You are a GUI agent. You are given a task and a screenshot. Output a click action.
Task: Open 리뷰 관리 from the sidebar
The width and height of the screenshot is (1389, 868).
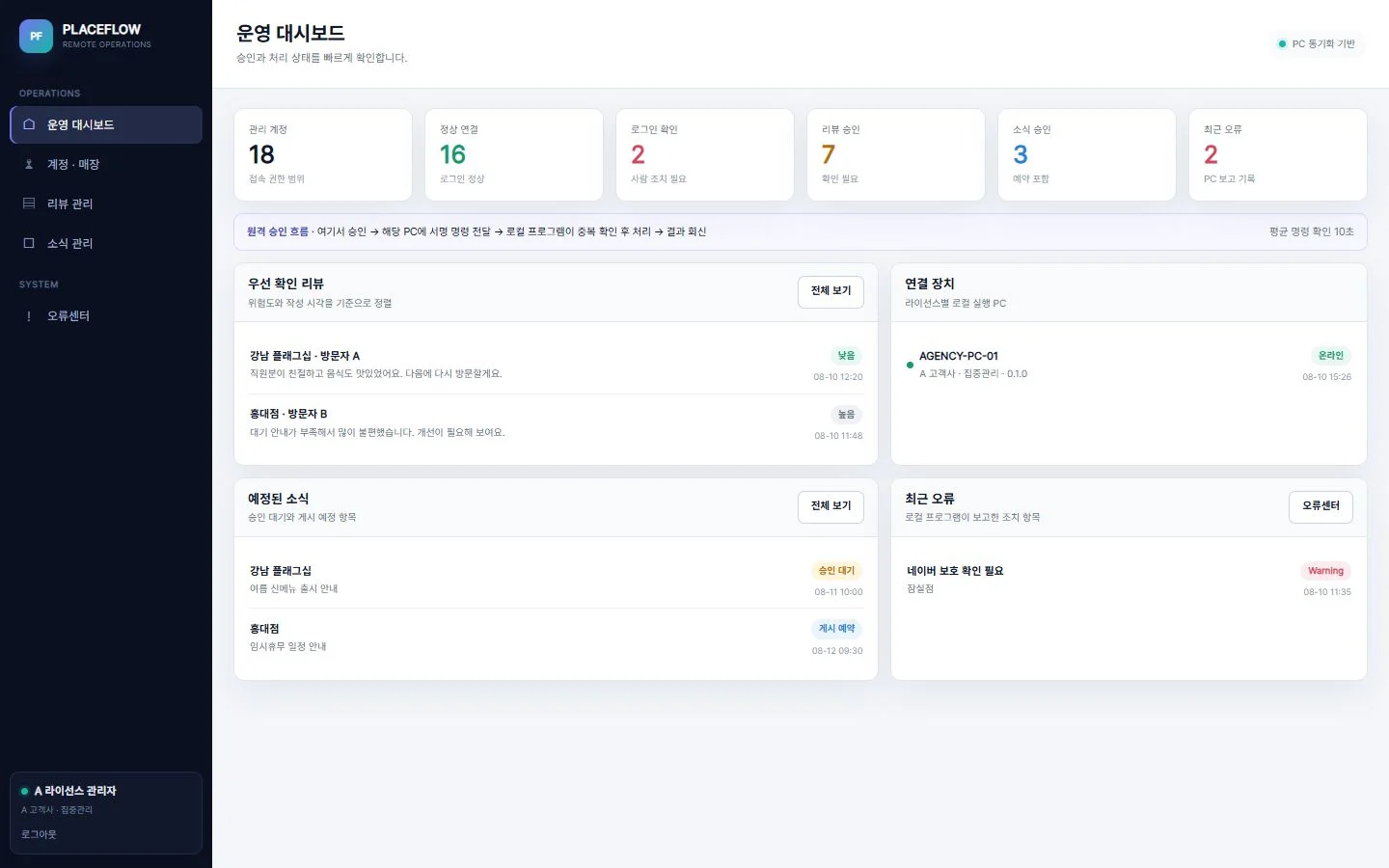106,203
